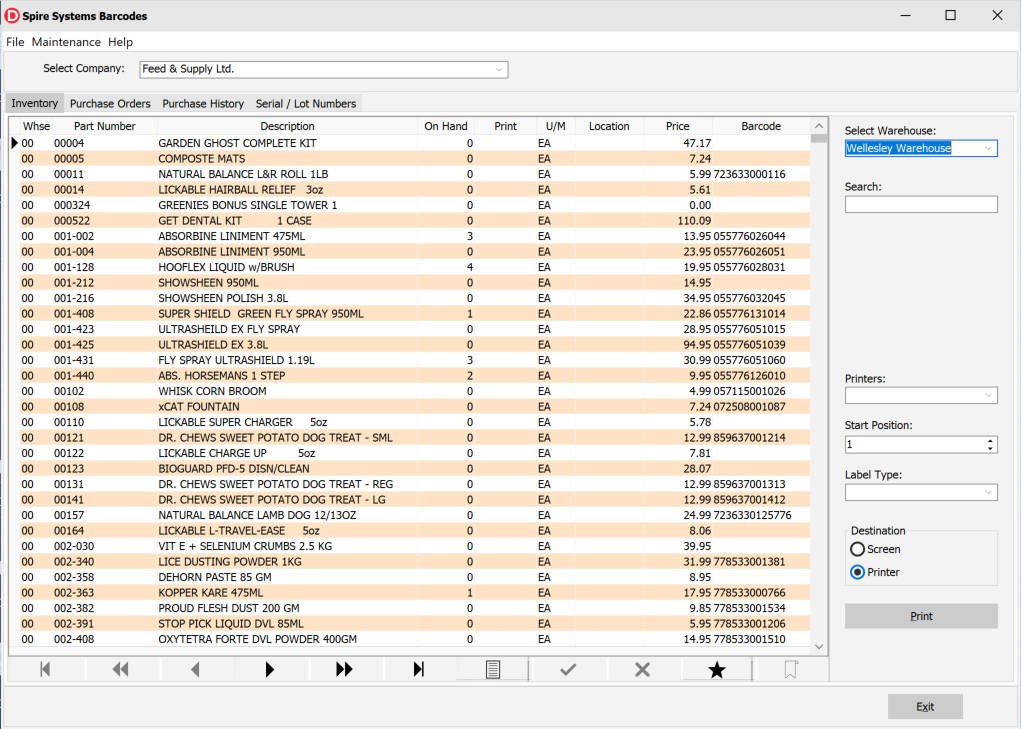Select BIOGUARD PFD-5 DISN/CLEAN row
Viewport: 1021px width, 729px height.
coord(415,469)
